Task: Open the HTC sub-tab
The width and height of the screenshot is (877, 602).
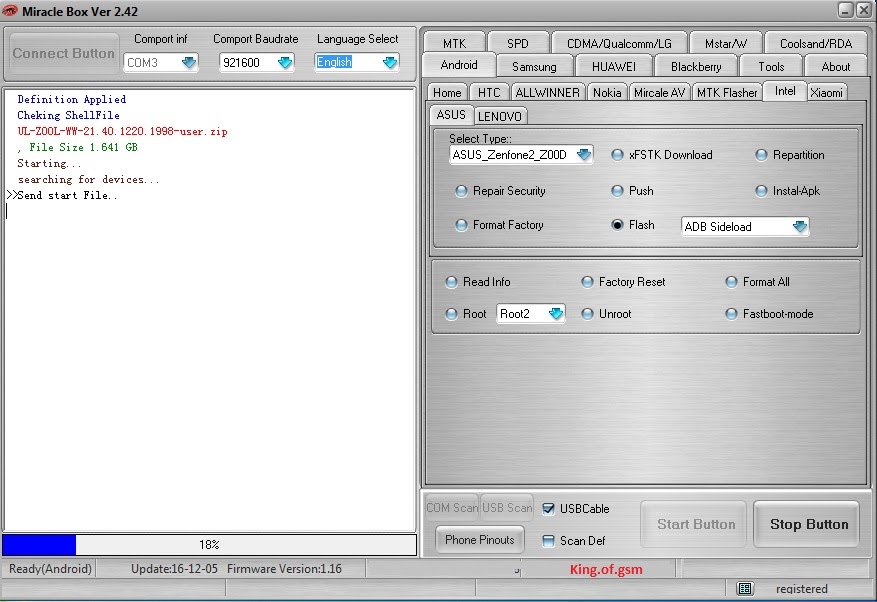Action: 489,92
